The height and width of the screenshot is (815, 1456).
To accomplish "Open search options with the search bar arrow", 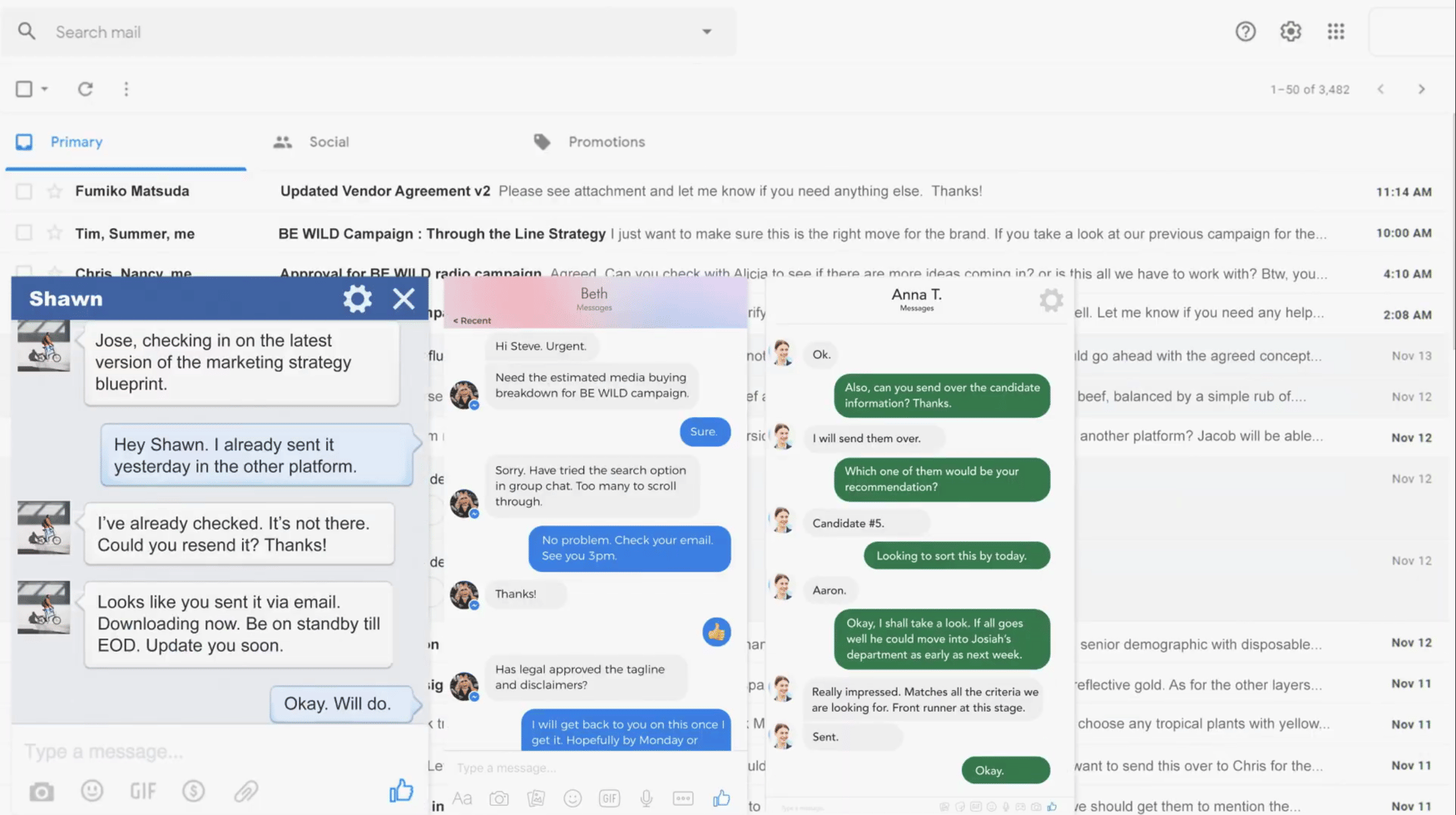I will tap(706, 31).
